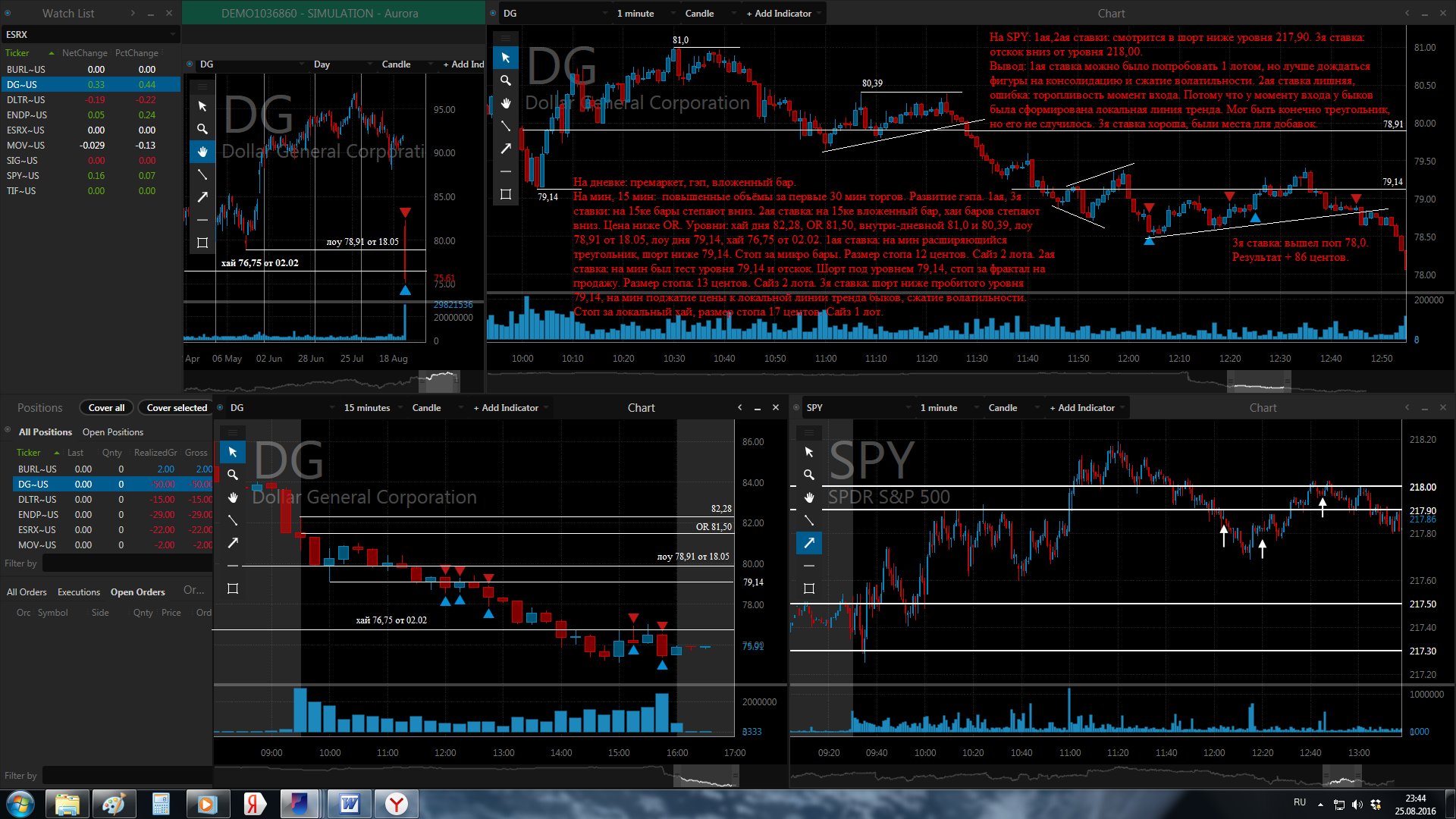Toggle link indicator of Day DG chart
The width and height of the screenshot is (1456, 819).
click(190, 64)
